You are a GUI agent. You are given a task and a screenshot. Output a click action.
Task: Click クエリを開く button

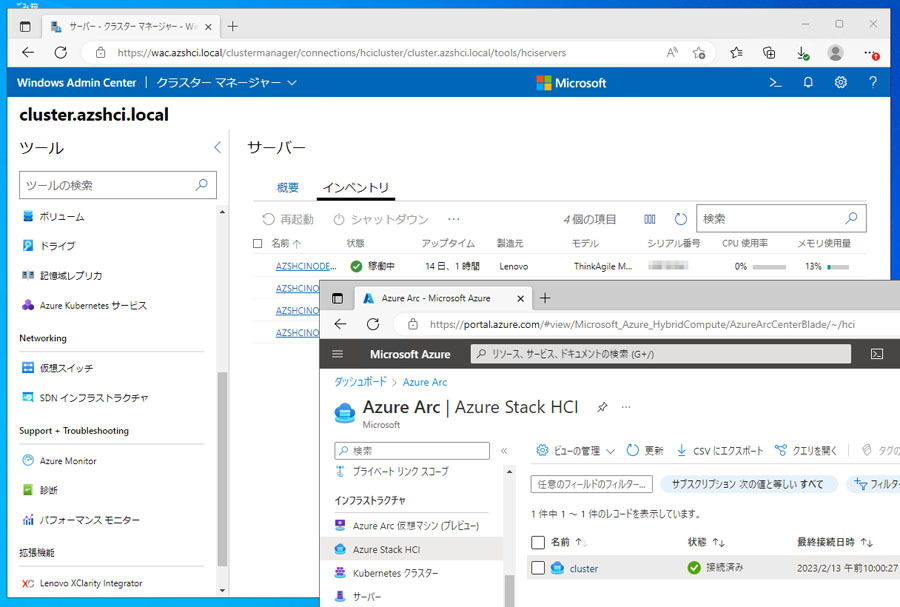[x=805, y=450]
